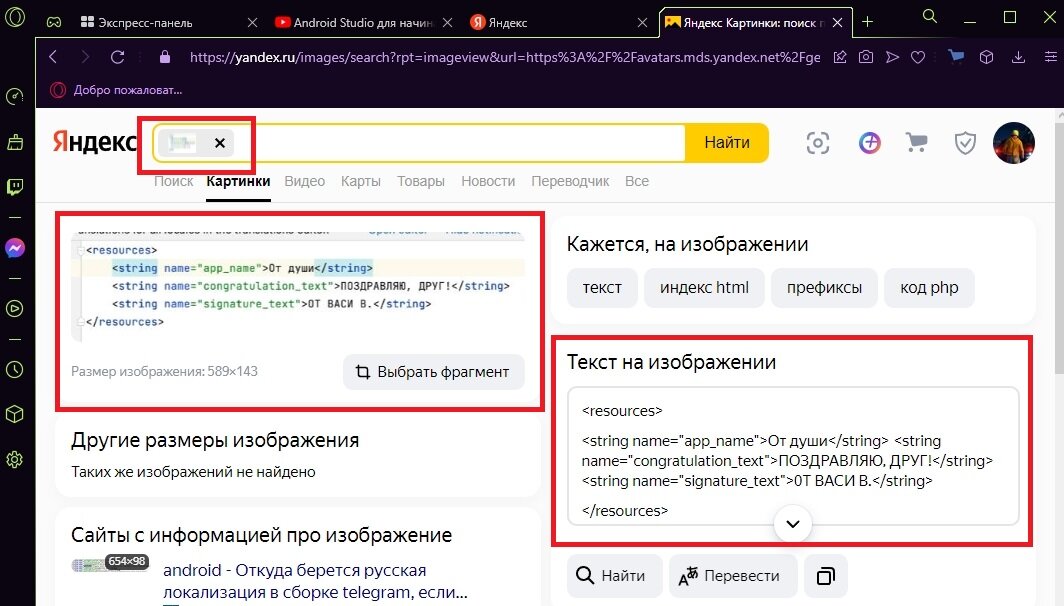Open Easy Setup sliders icon
This screenshot has height=606, width=1064.
click(1050, 57)
